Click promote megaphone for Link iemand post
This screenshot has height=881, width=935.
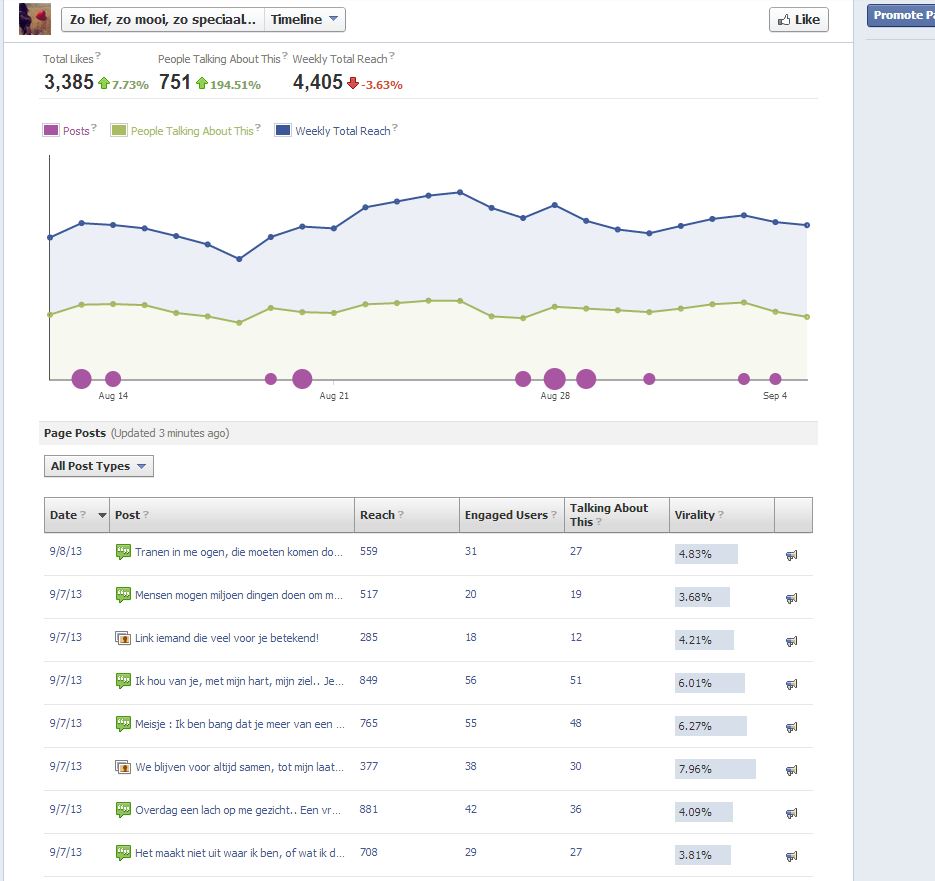791,641
